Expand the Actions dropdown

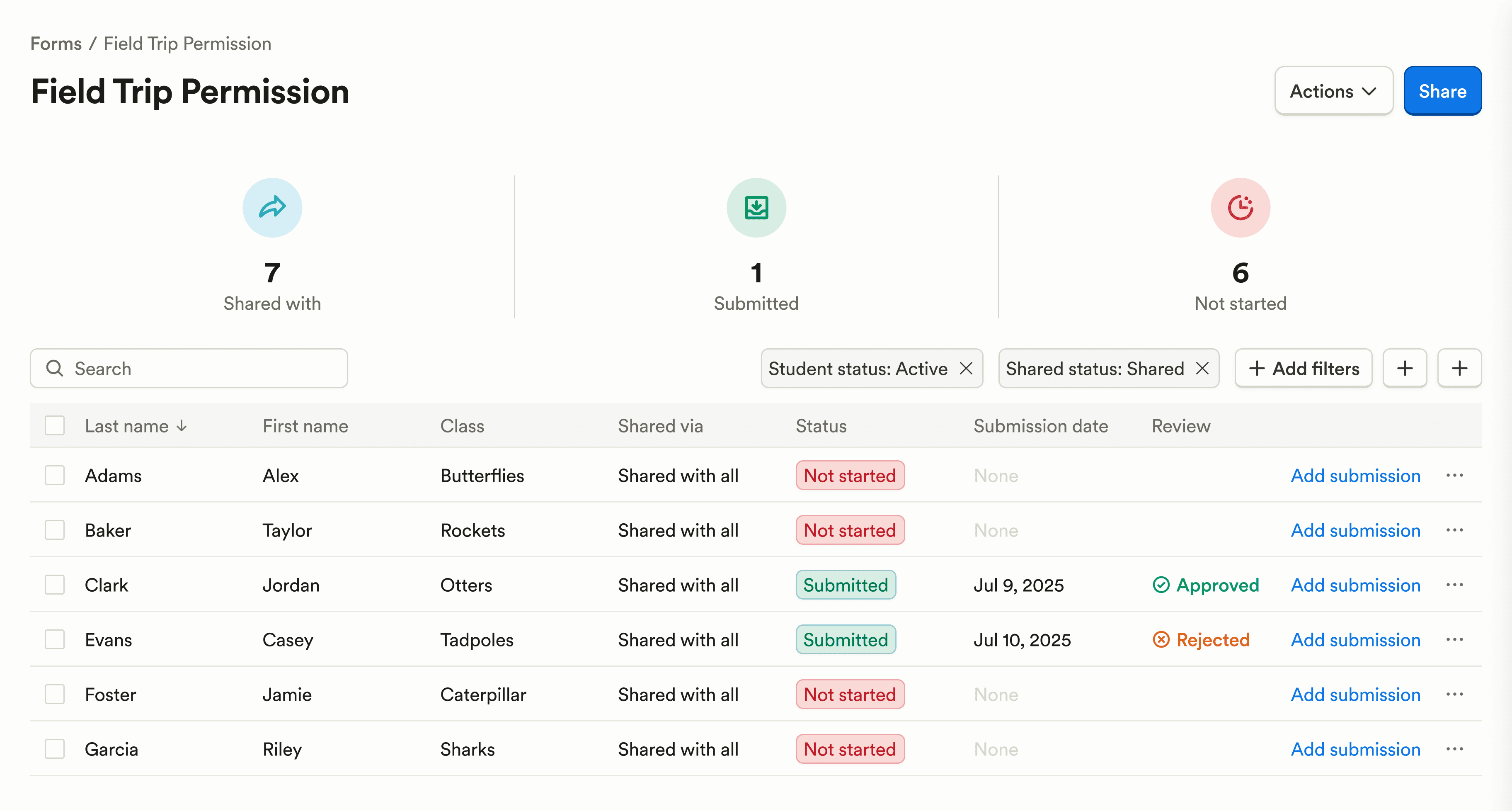[1333, 91]
